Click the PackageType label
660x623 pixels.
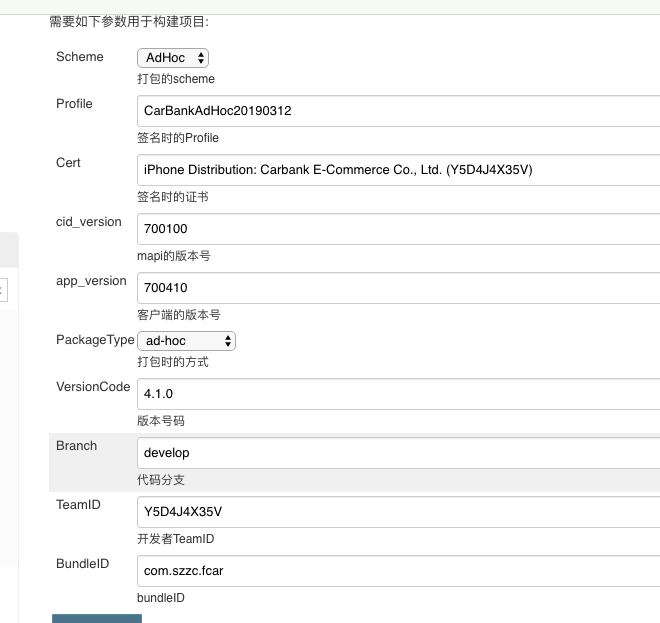coord(95,340)
